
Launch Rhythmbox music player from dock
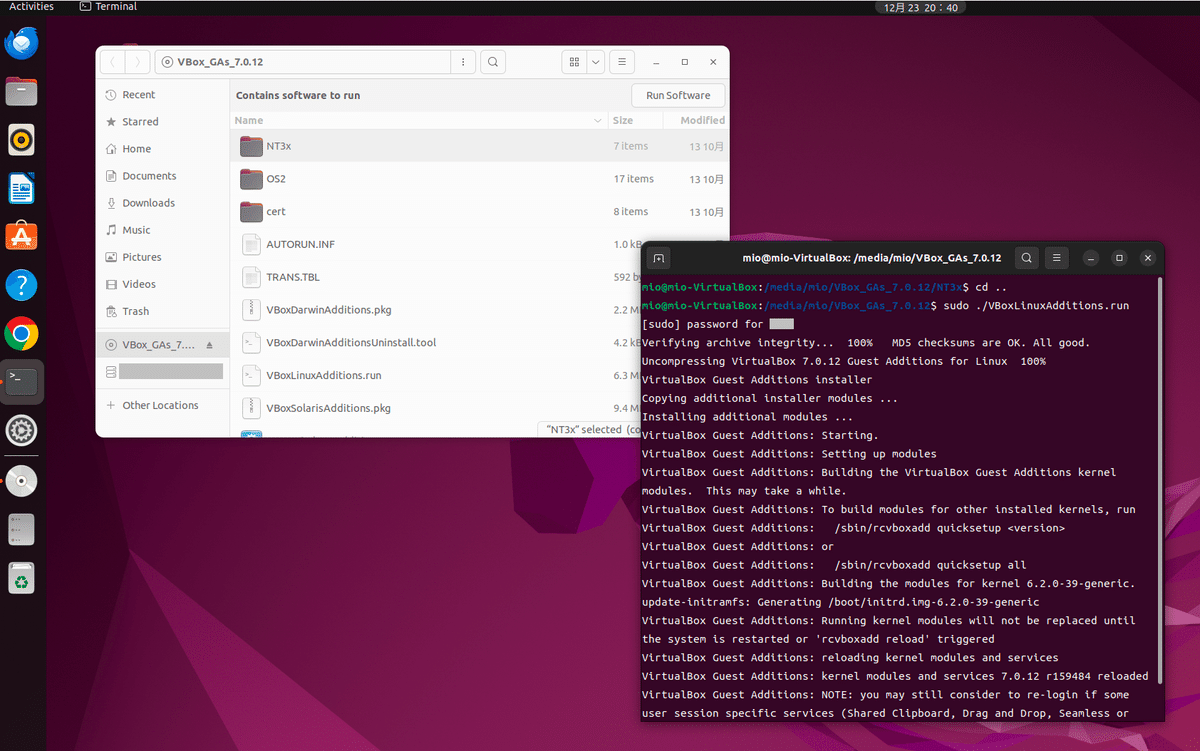point(21,140)
